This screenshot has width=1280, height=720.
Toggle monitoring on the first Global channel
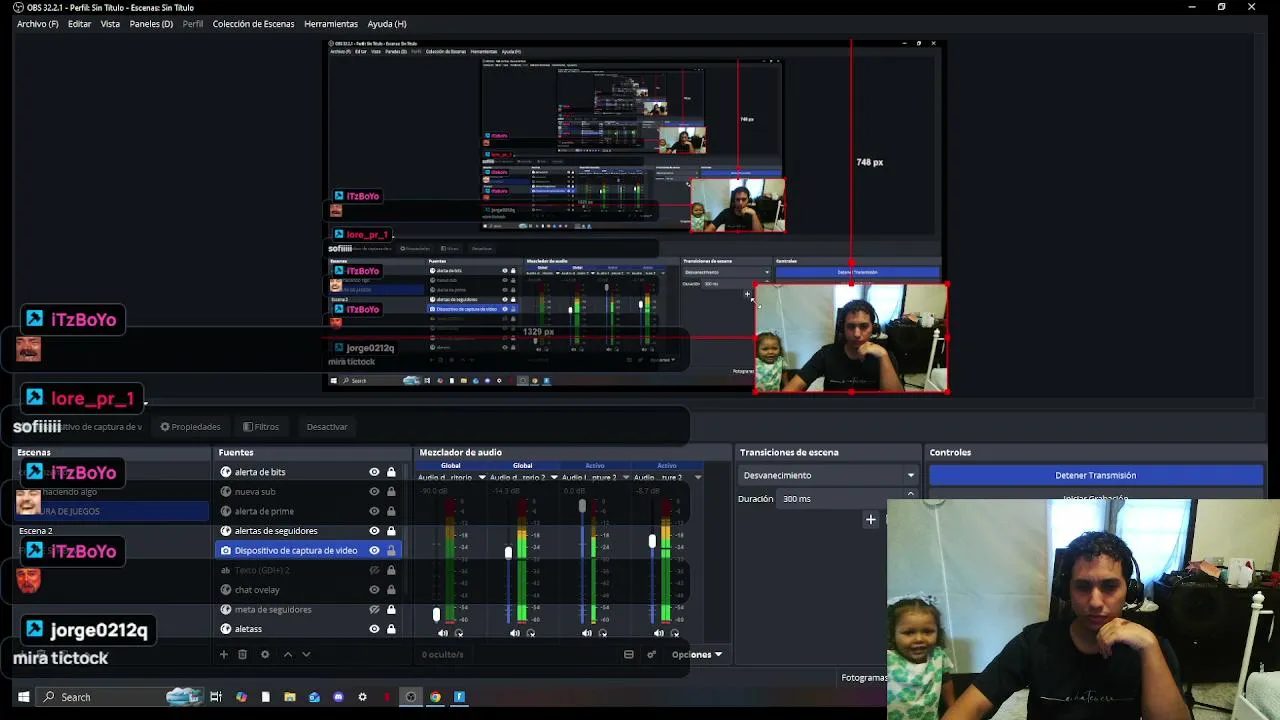(459, 633)
